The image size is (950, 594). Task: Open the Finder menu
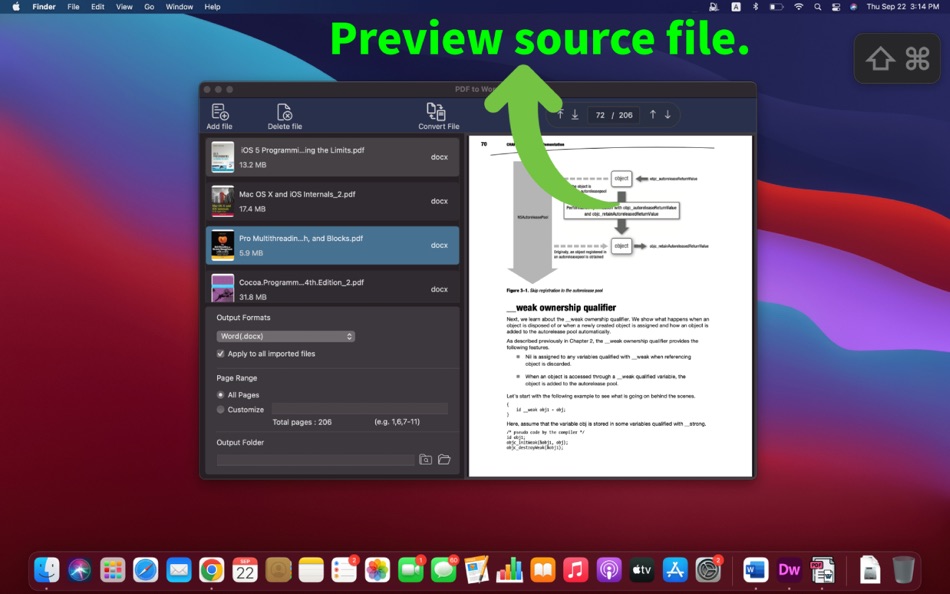click(x=44, y=7)
